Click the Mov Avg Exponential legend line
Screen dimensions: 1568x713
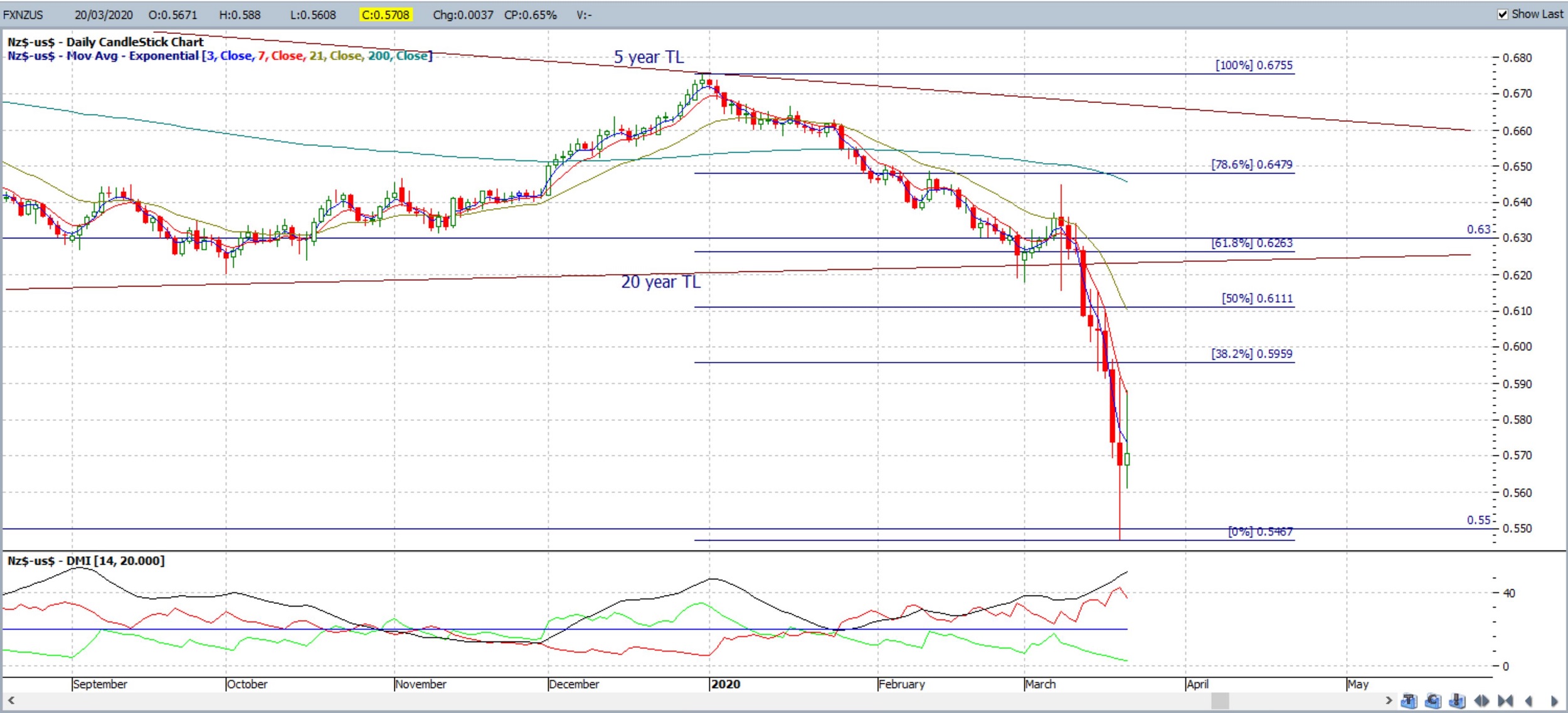pos(220,56)
